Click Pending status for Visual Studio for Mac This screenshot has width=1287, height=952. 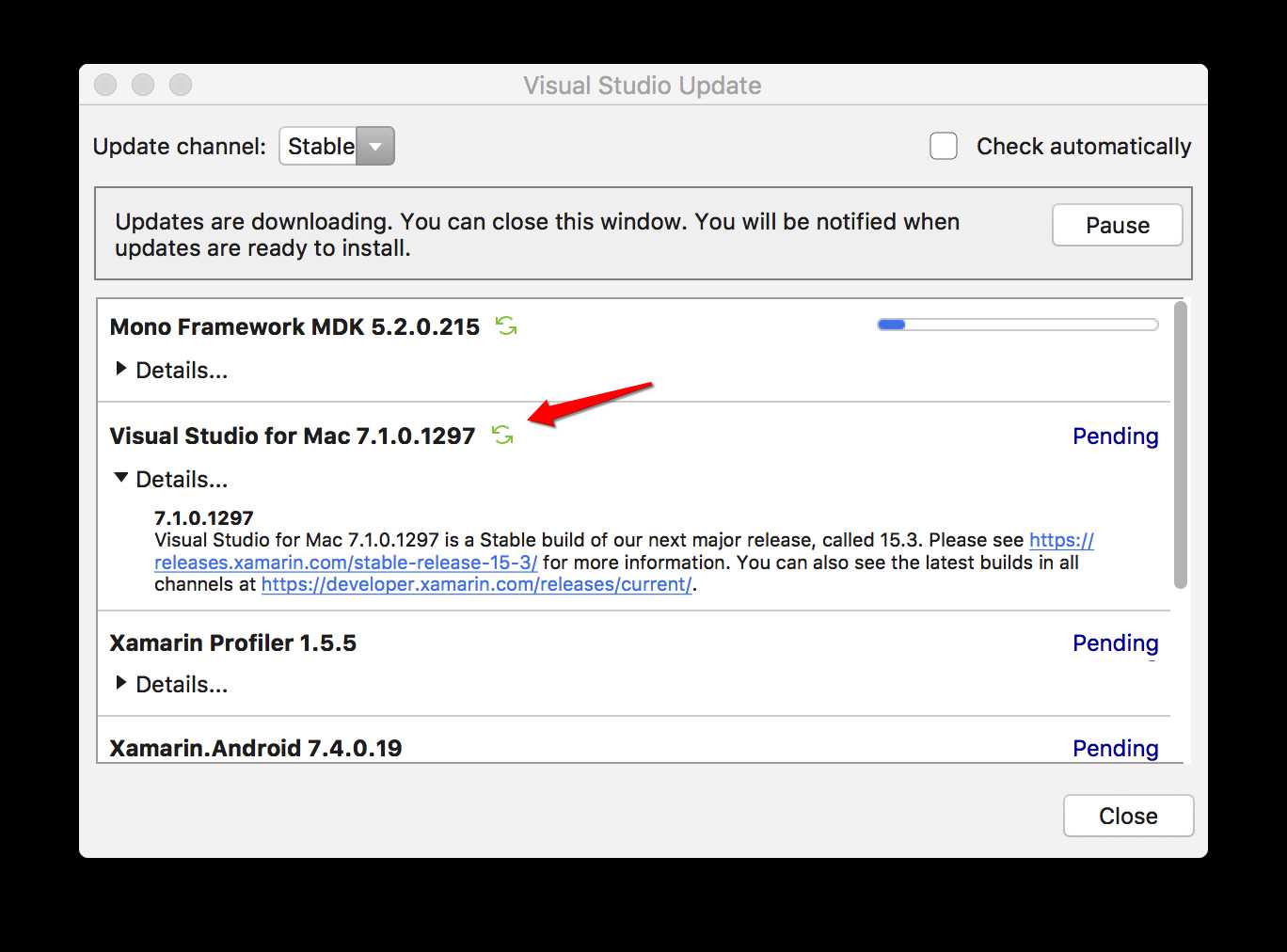[1115, 436]
